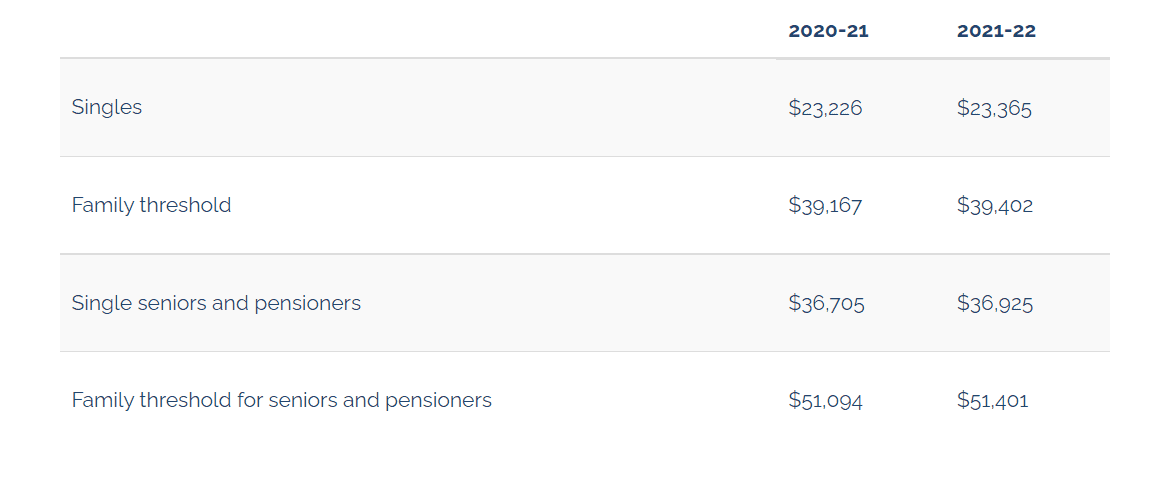
Task: Click the $51,094 seniors family value
Action: click(825, 401)
